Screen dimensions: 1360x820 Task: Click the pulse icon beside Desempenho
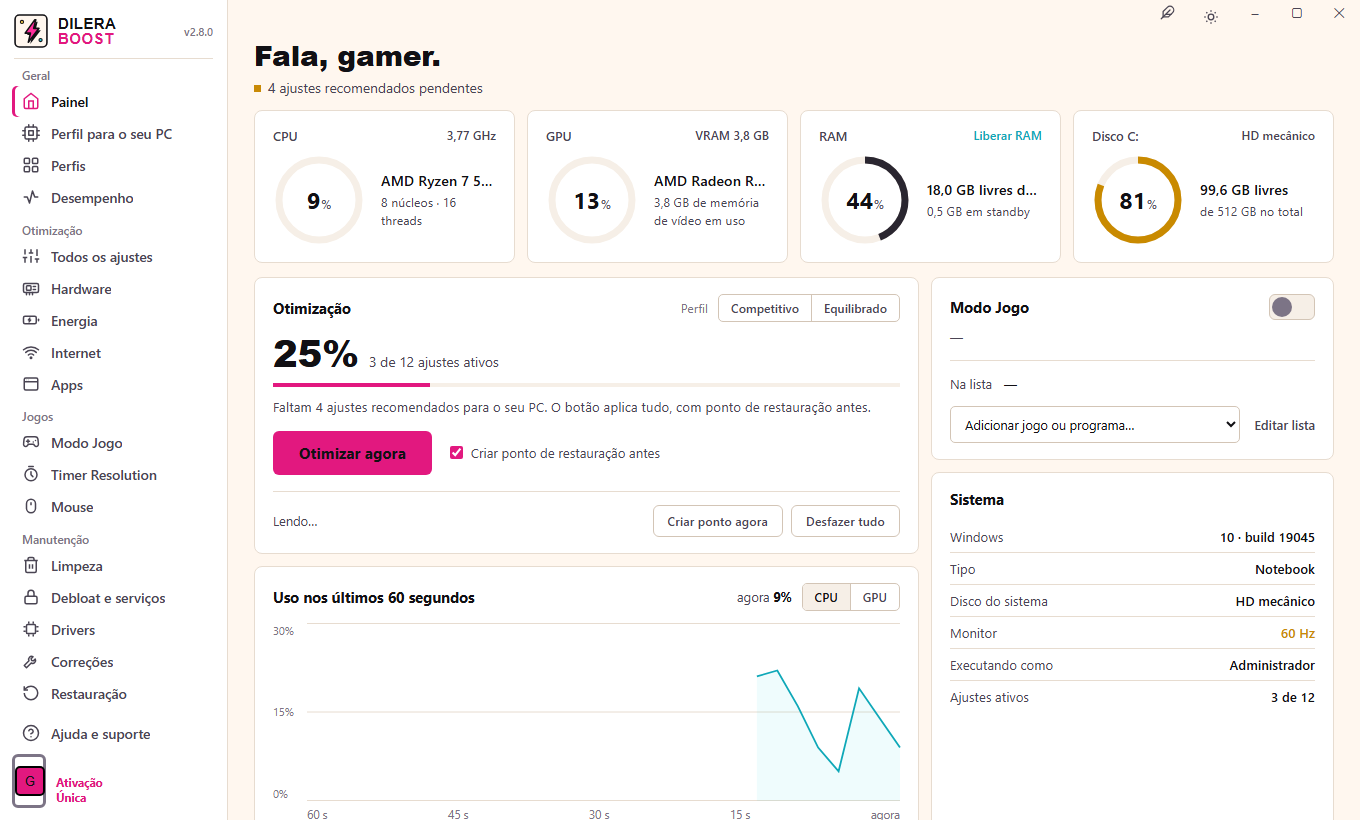31,198
